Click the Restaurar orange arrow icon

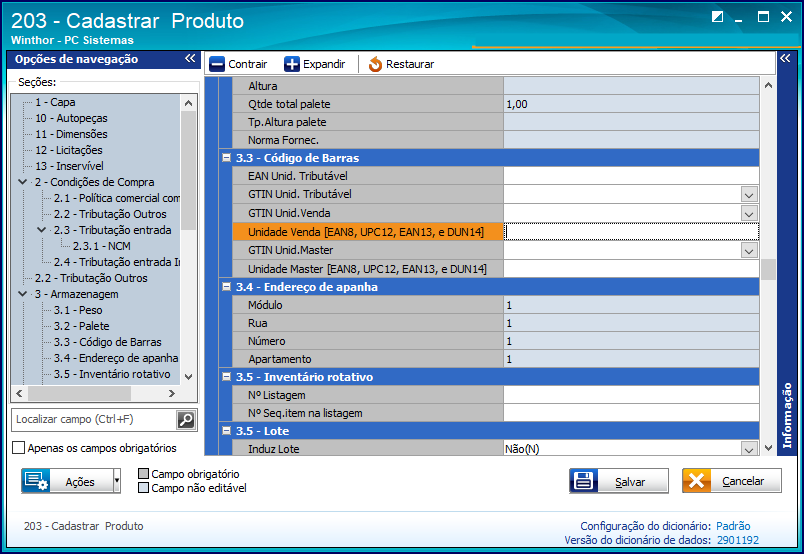(x=375, y=64)
